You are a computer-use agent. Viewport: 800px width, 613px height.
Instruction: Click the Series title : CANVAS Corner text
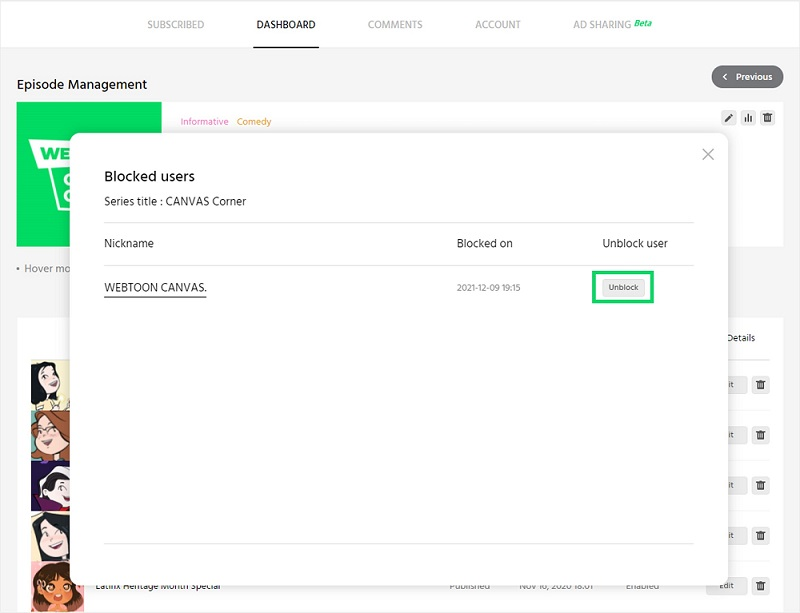(x=175, y=201)
